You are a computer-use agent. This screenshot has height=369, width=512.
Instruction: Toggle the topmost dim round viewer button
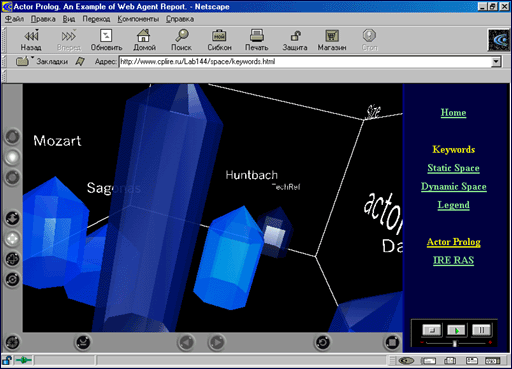click(x=12, y=137)
